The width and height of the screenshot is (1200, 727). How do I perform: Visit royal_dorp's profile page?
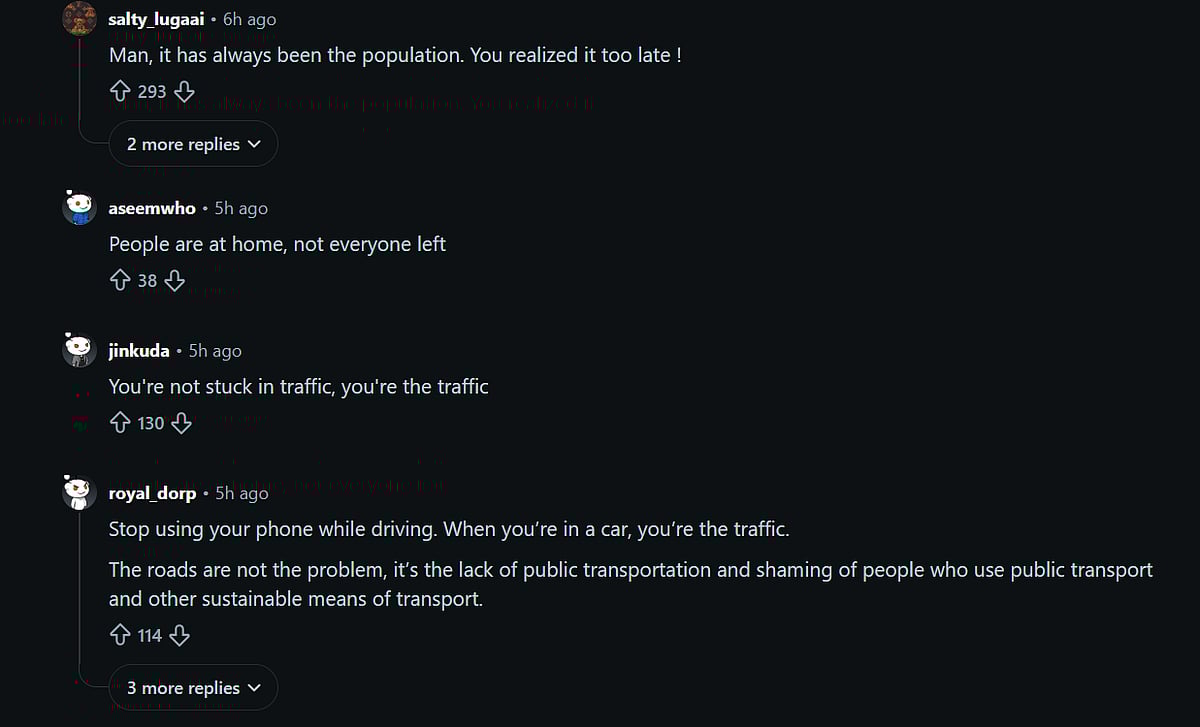coord(152,493)
